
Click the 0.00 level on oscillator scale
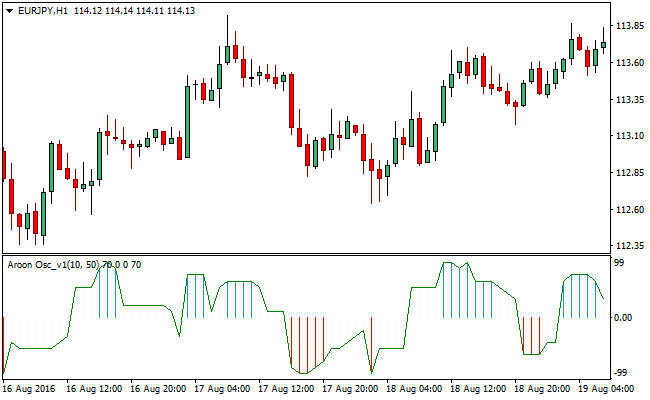624,318
